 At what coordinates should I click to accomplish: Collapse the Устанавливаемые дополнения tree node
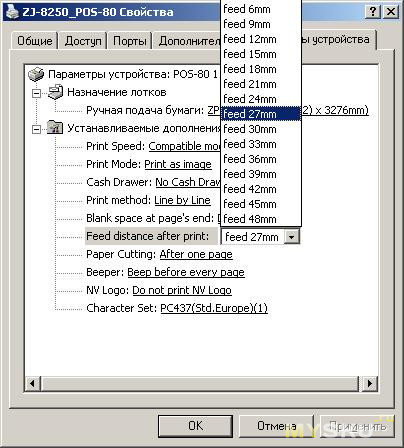pyautogui.click(x=36, y=129)
